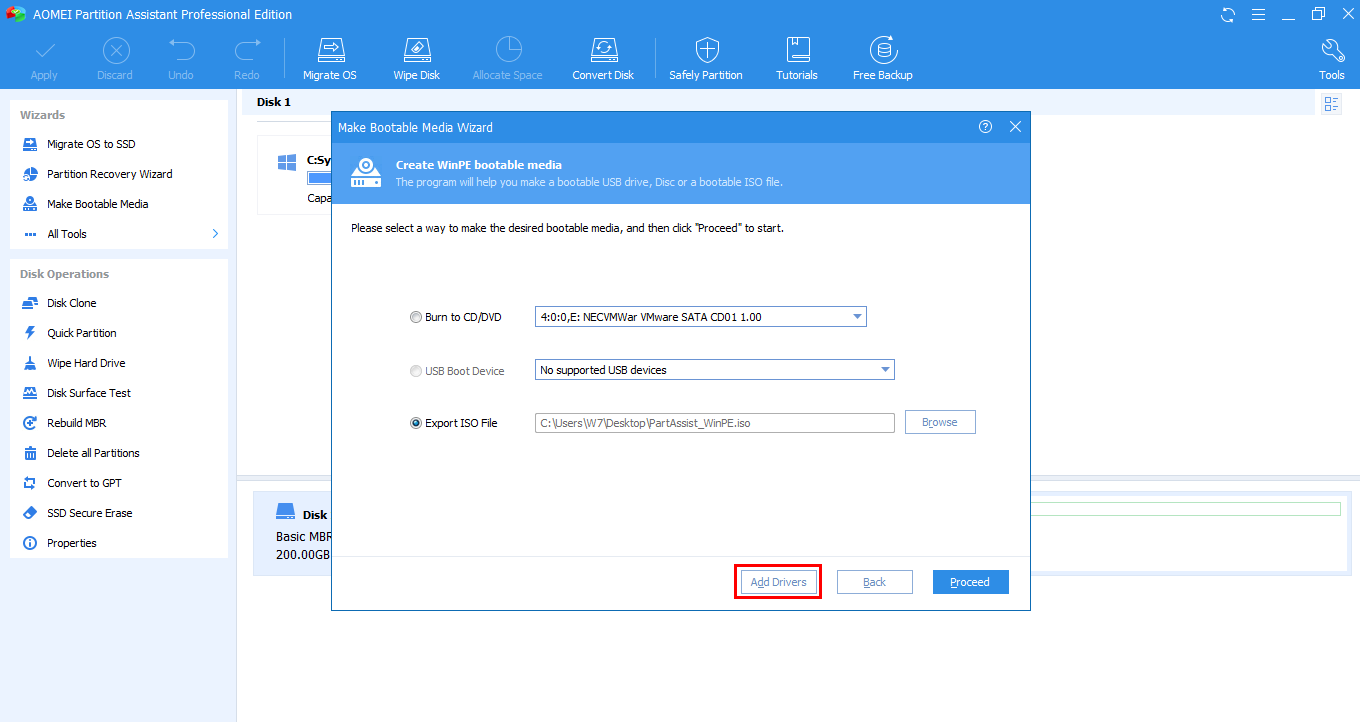Click the Redo arrow icon
This screenshot has width=1360, height=722.
coord(247,50)
